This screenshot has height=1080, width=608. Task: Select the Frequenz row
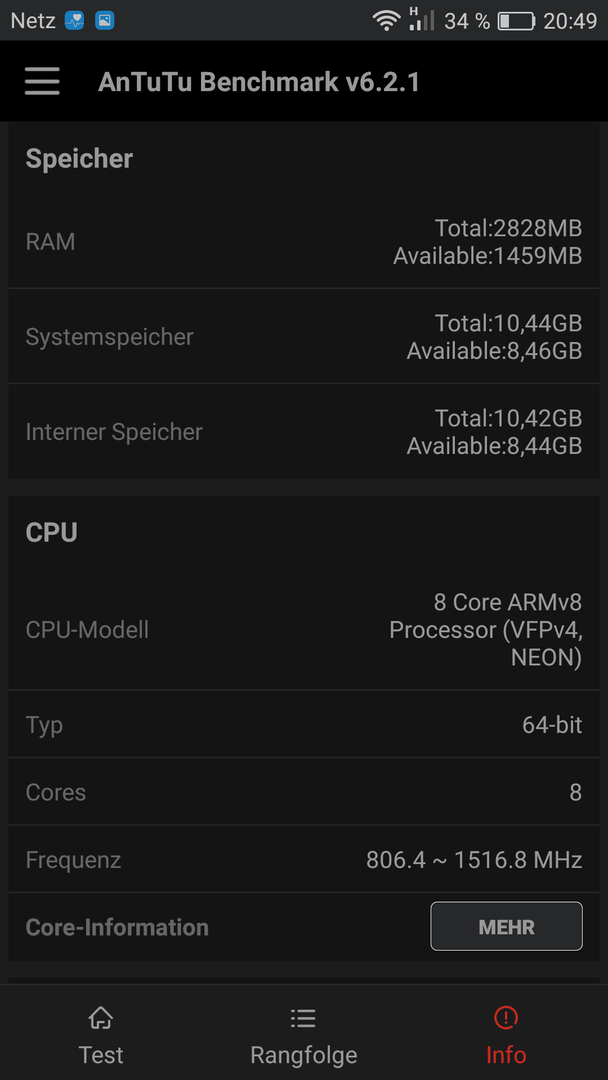304,860
